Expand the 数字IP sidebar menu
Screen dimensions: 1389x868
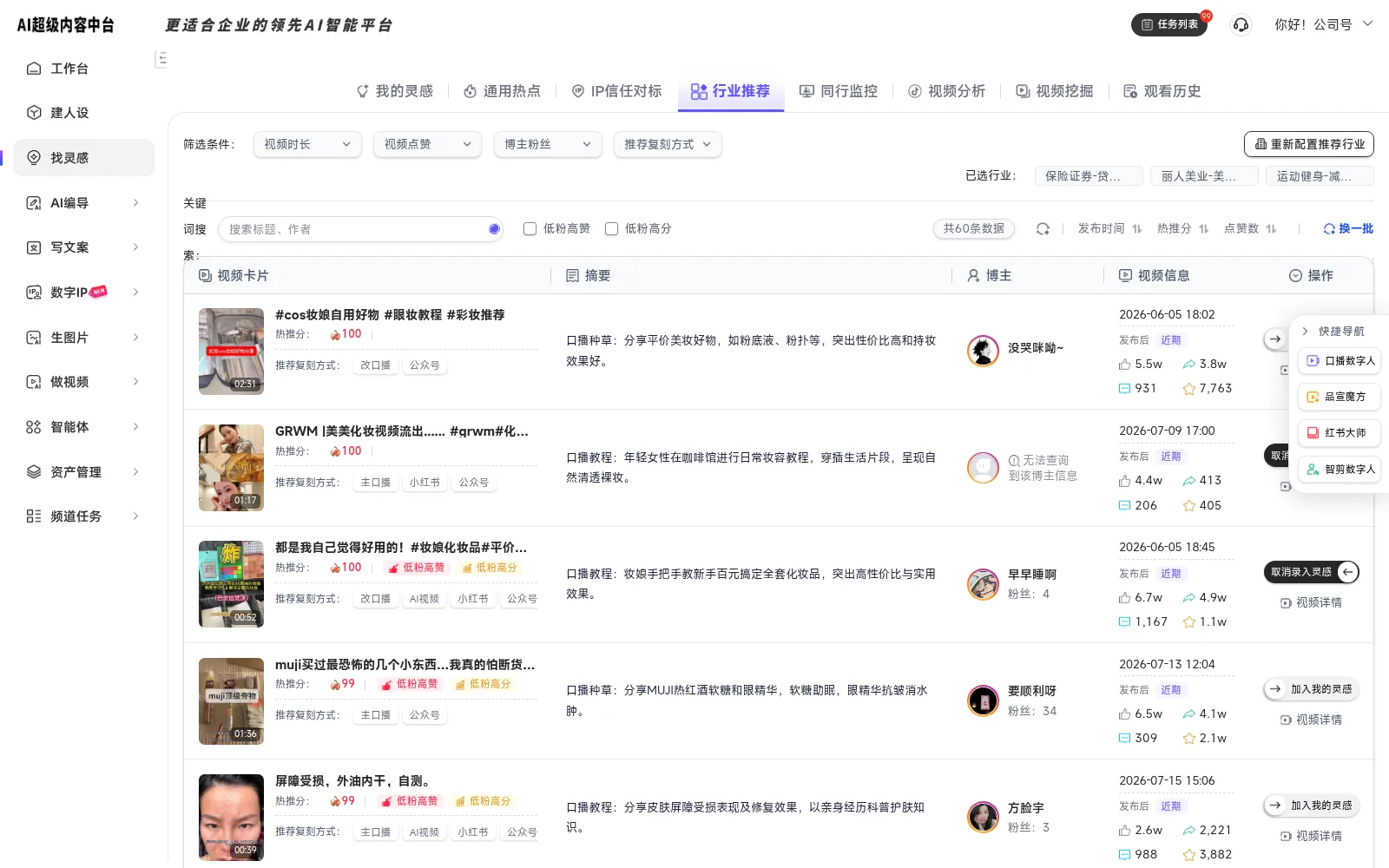point(83,293)
